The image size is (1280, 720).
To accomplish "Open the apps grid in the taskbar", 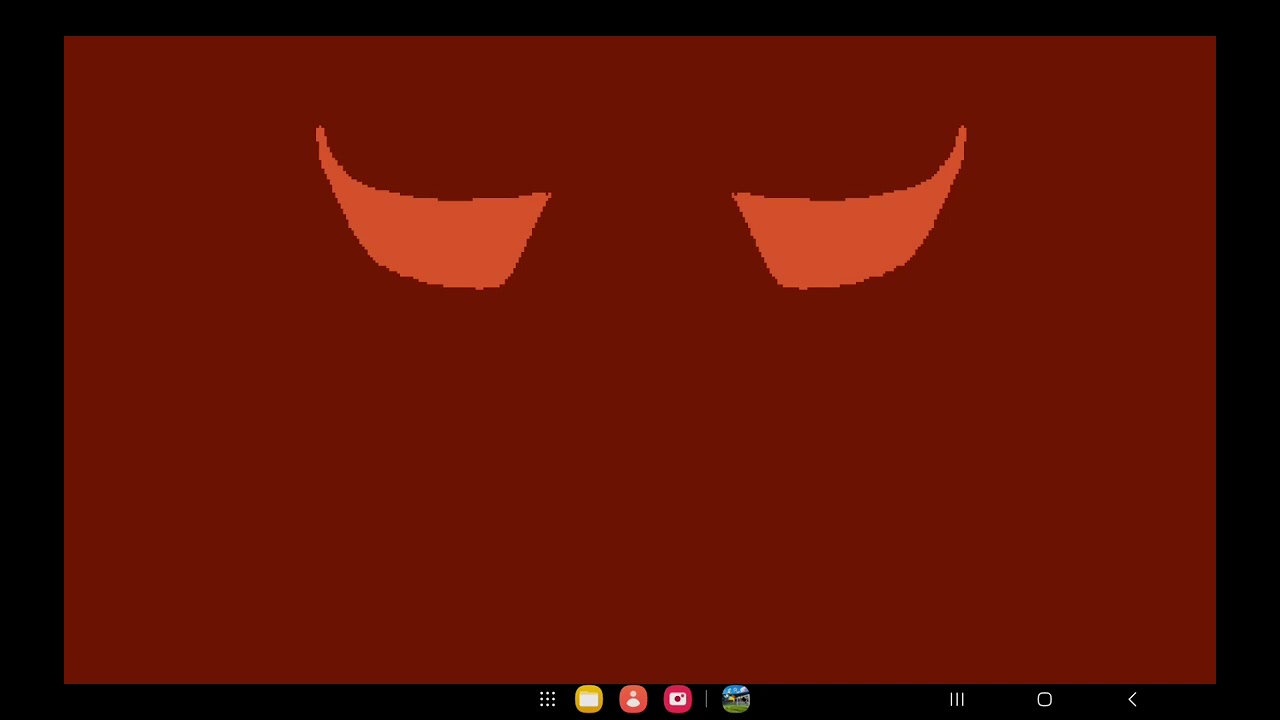I will pyautogui.click(x=547, y=699).
